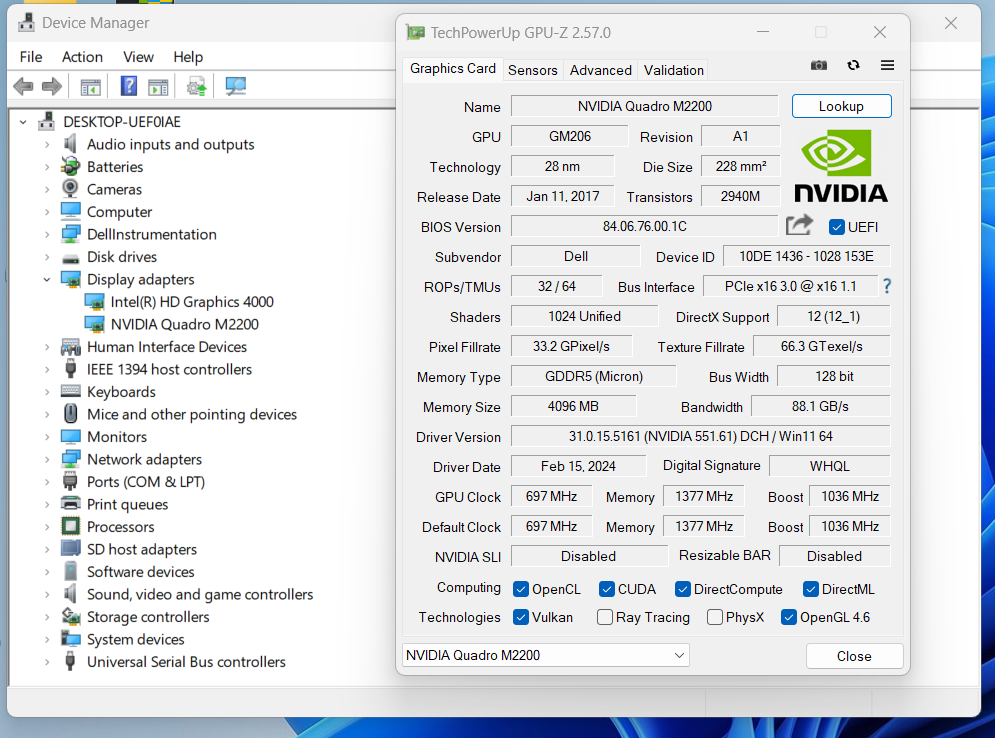Open the GPU-Z hamburger menu
995x738 pixels.
(887, 65)
